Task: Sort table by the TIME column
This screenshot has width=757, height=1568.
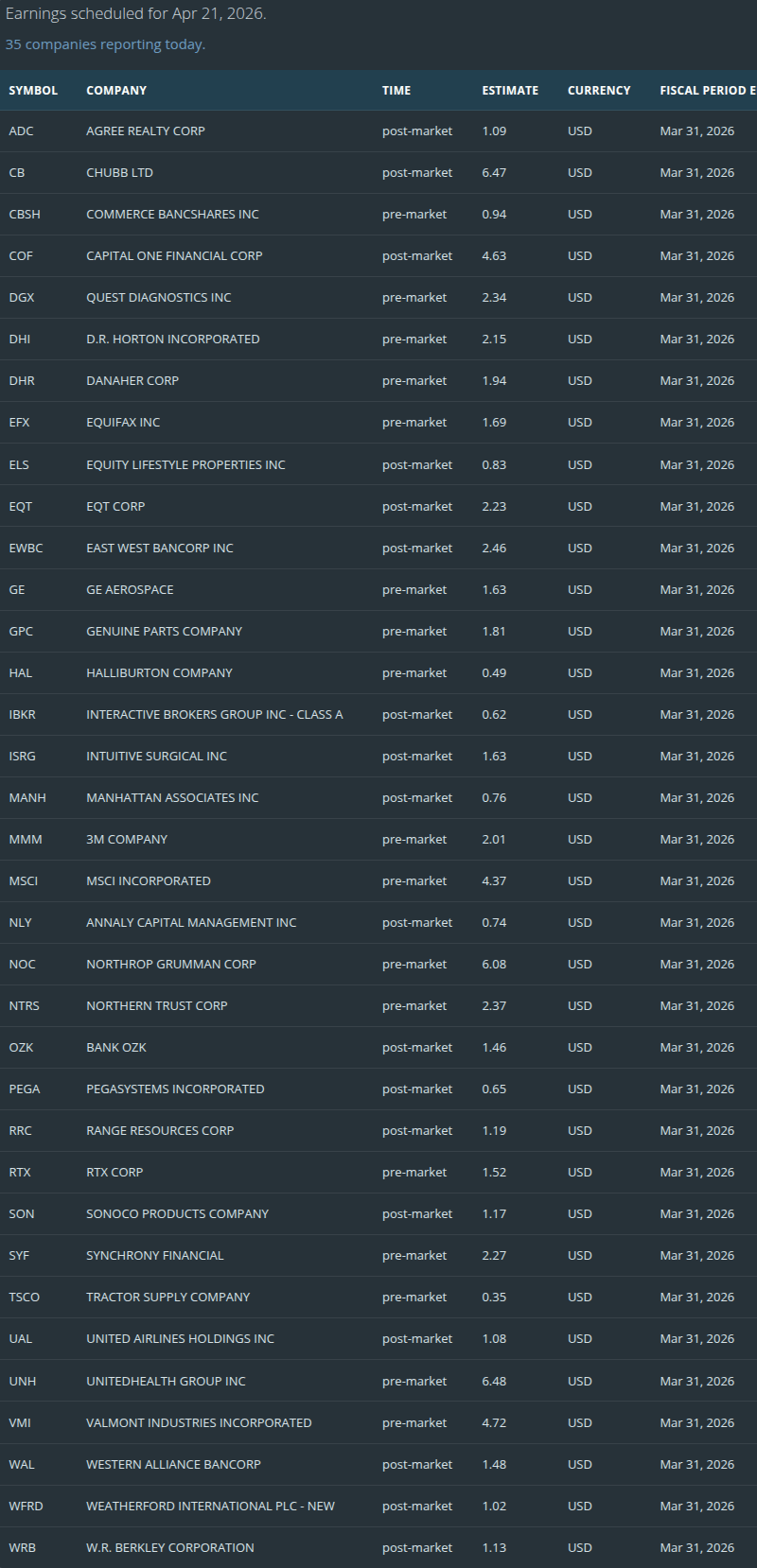Action: click(396, 91)
